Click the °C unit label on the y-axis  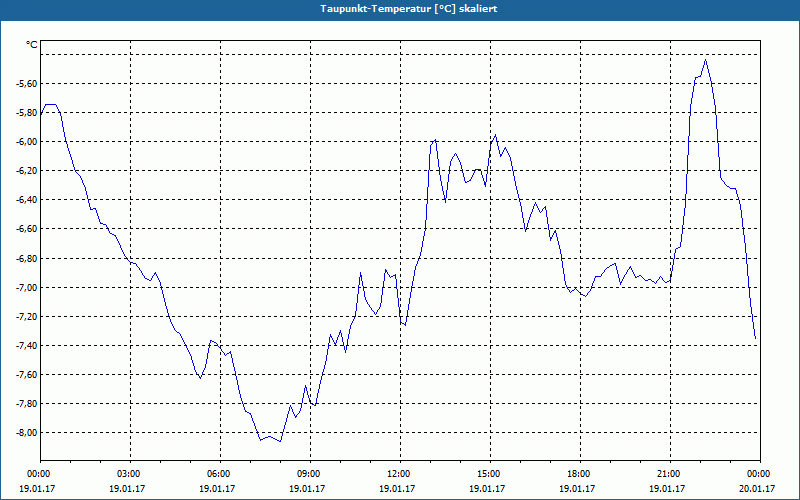32,45
